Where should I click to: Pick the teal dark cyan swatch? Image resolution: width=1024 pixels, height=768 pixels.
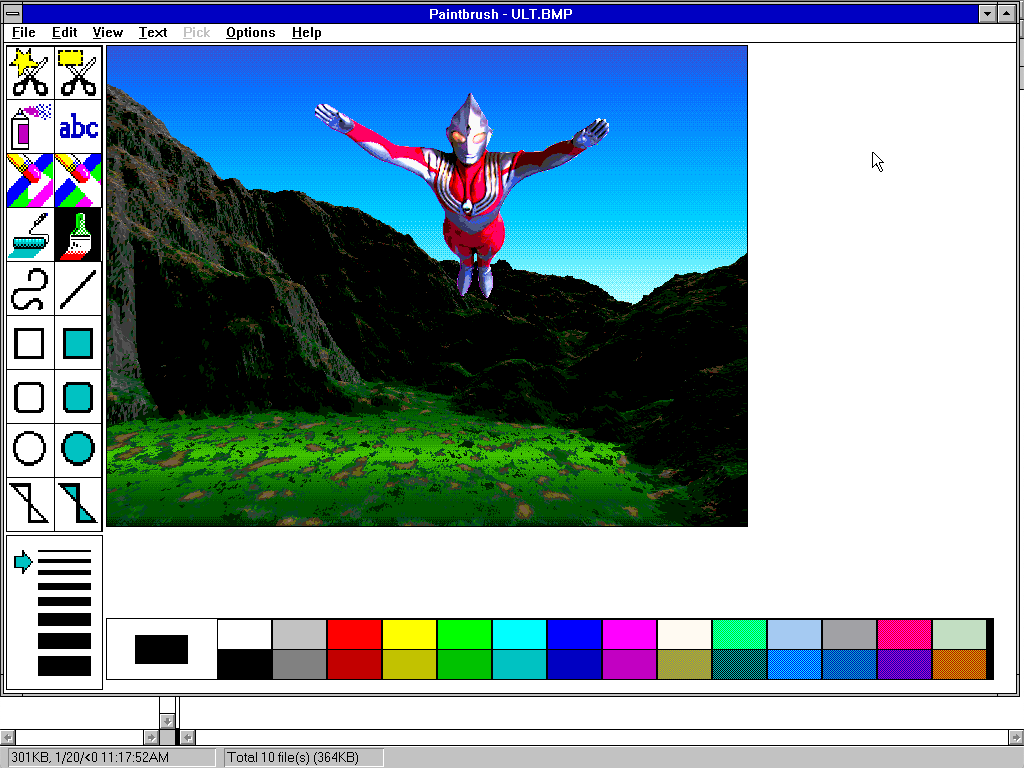pyautogui.click(x=519, y=664)
